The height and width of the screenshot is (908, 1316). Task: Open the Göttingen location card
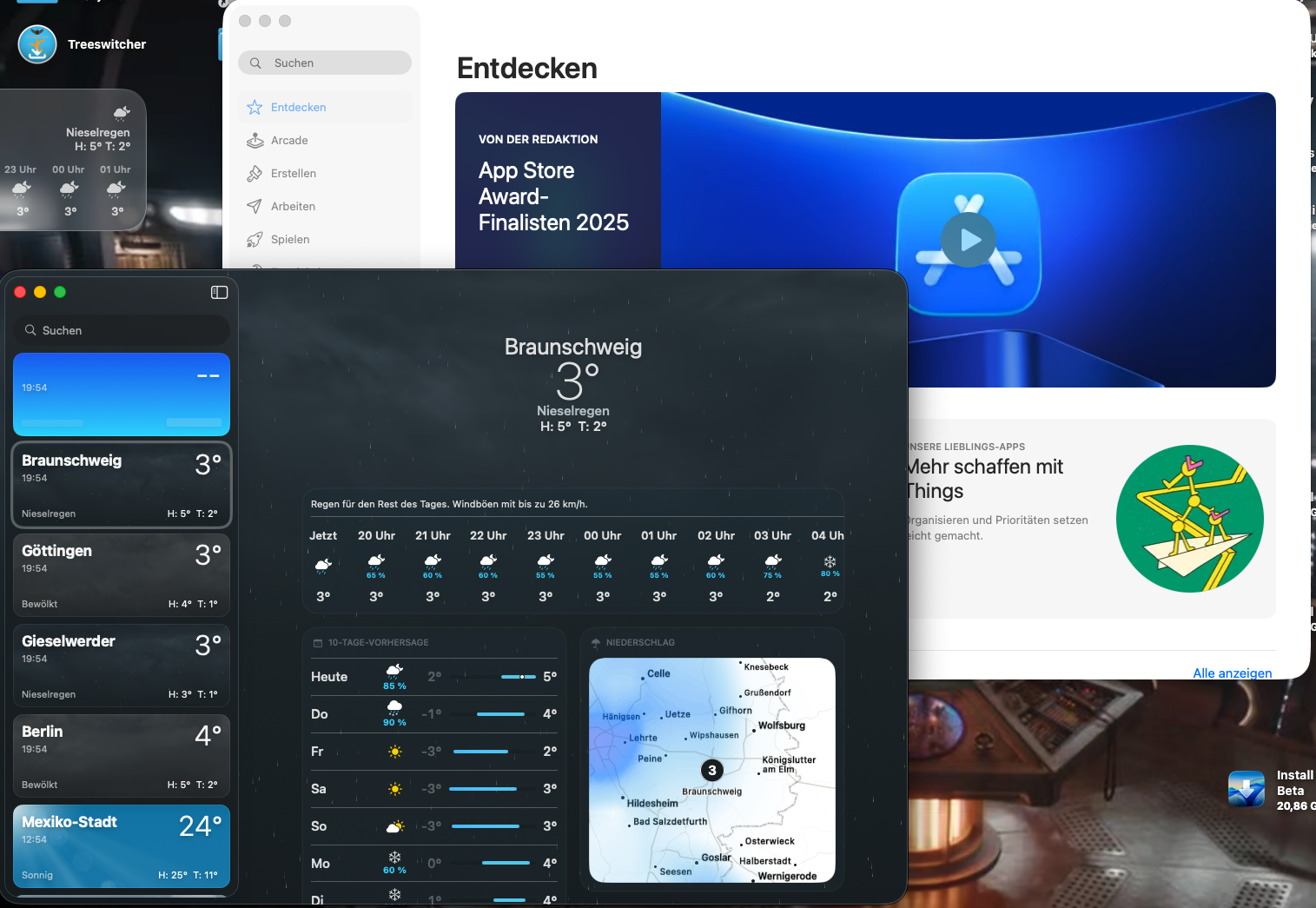(122, 575)
